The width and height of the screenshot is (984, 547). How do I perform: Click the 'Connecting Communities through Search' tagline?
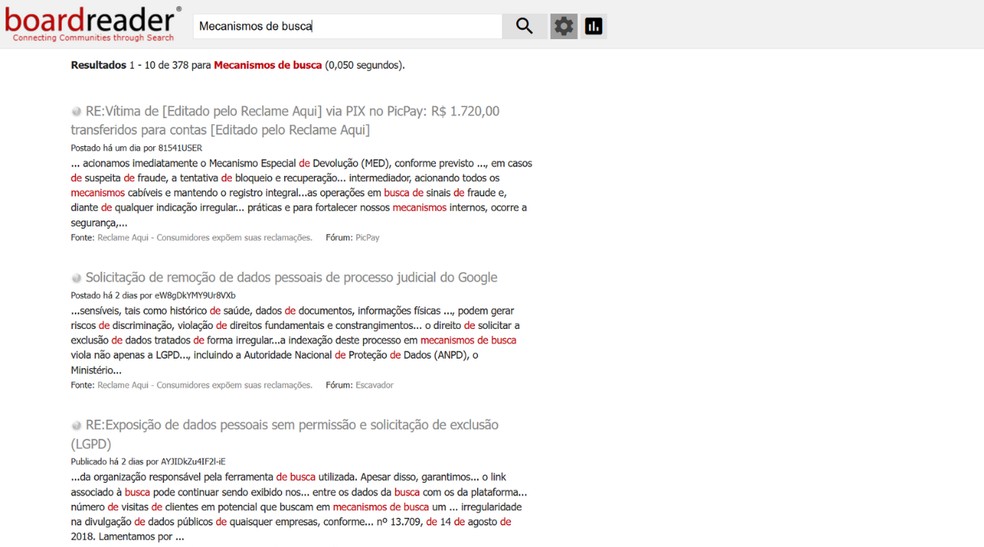pyautogui.click(x=93, y=38)
